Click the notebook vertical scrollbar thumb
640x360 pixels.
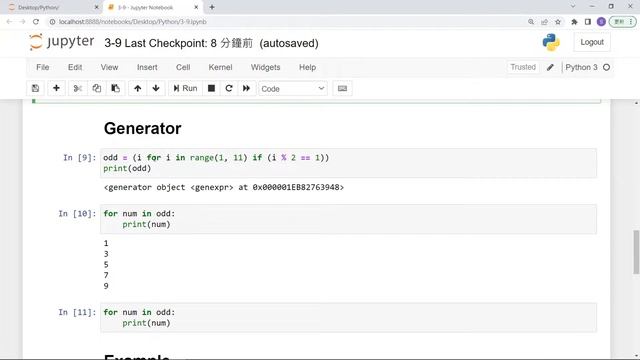[x=636, y=252]
